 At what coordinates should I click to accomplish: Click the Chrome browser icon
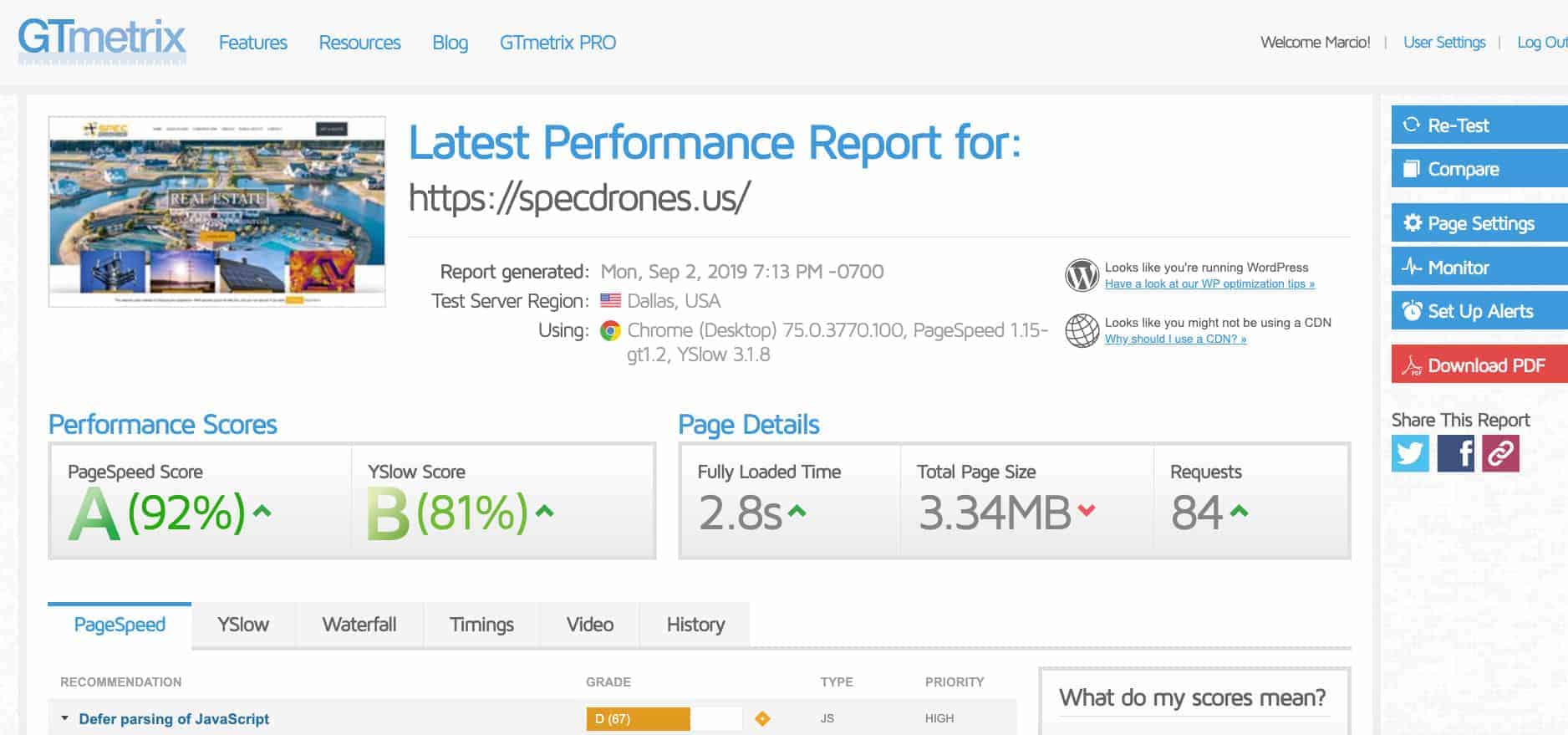[x=610, y=331]
